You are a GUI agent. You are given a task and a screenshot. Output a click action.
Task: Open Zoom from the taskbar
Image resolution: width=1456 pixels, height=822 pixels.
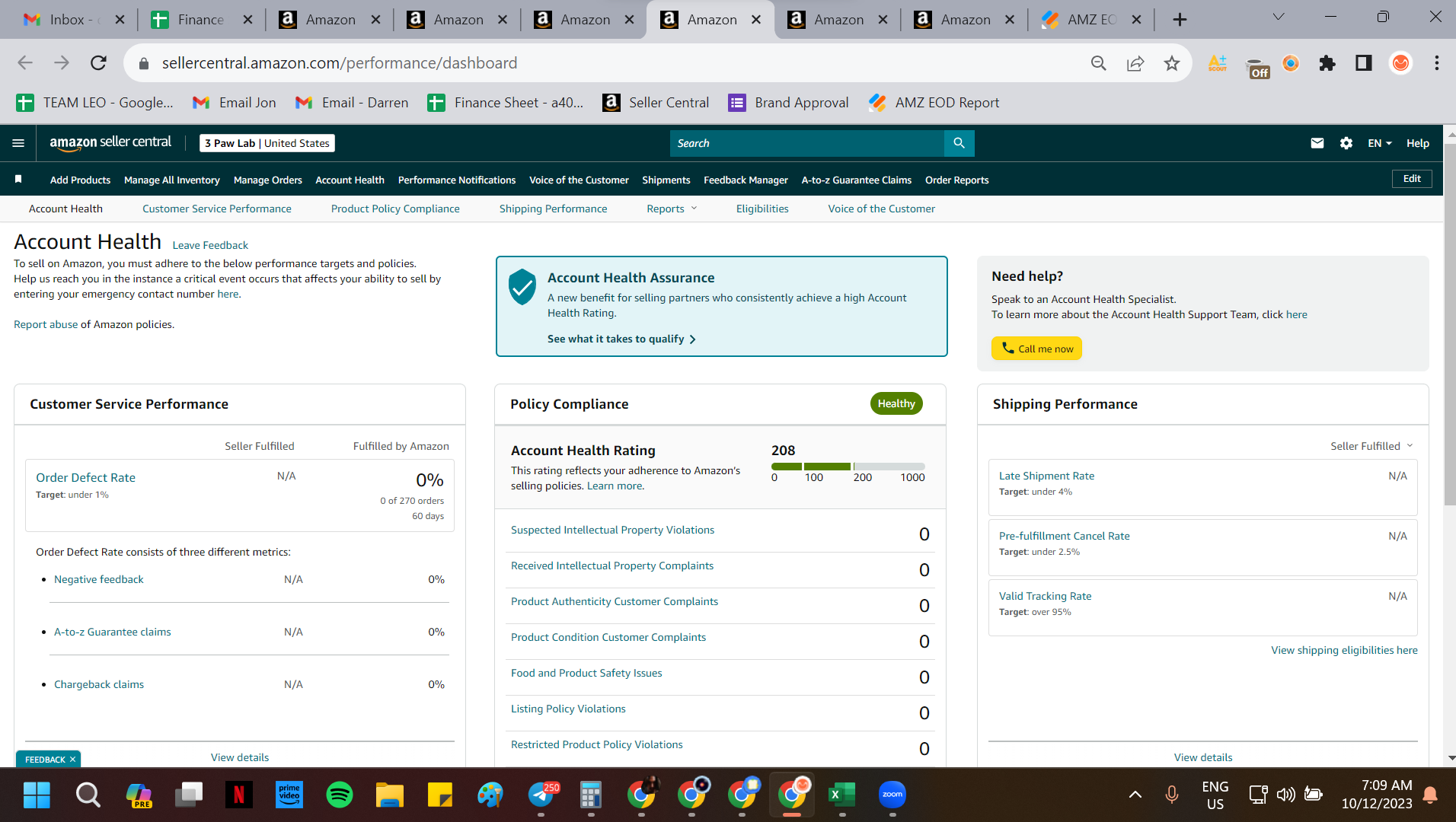[892, 795]
